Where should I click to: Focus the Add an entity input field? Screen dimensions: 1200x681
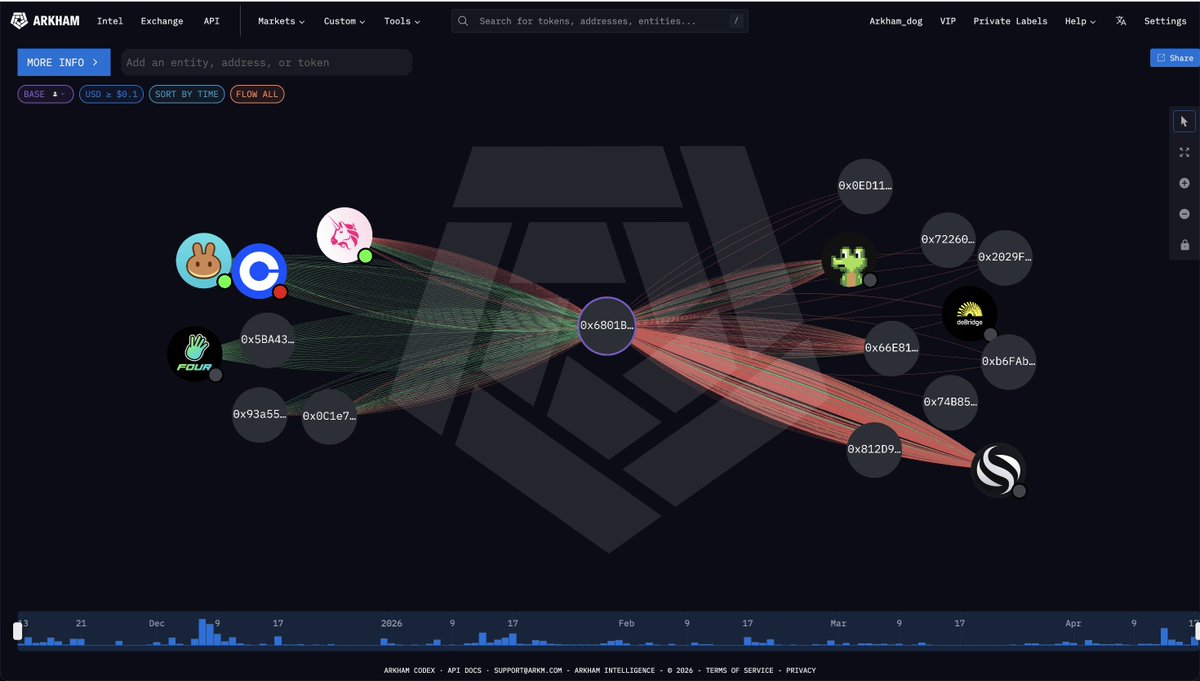[266, 62]
